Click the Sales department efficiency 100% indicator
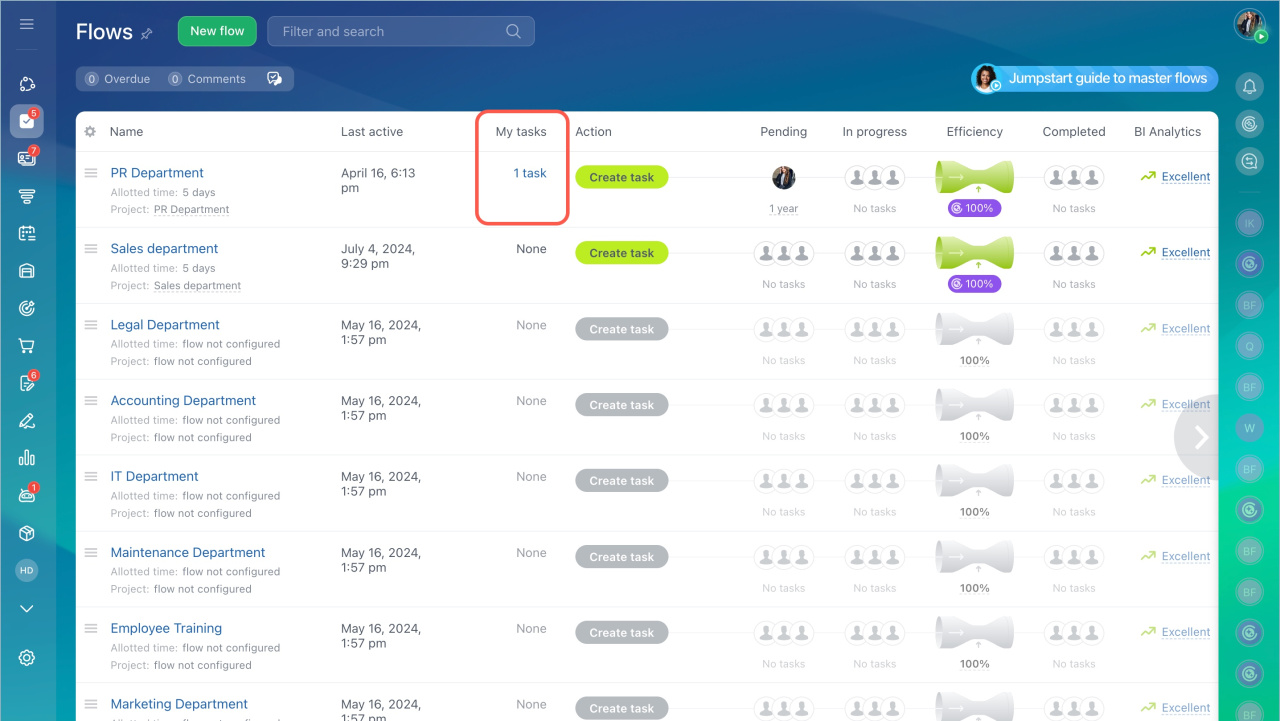1280x721 pixels. [974, 284]
